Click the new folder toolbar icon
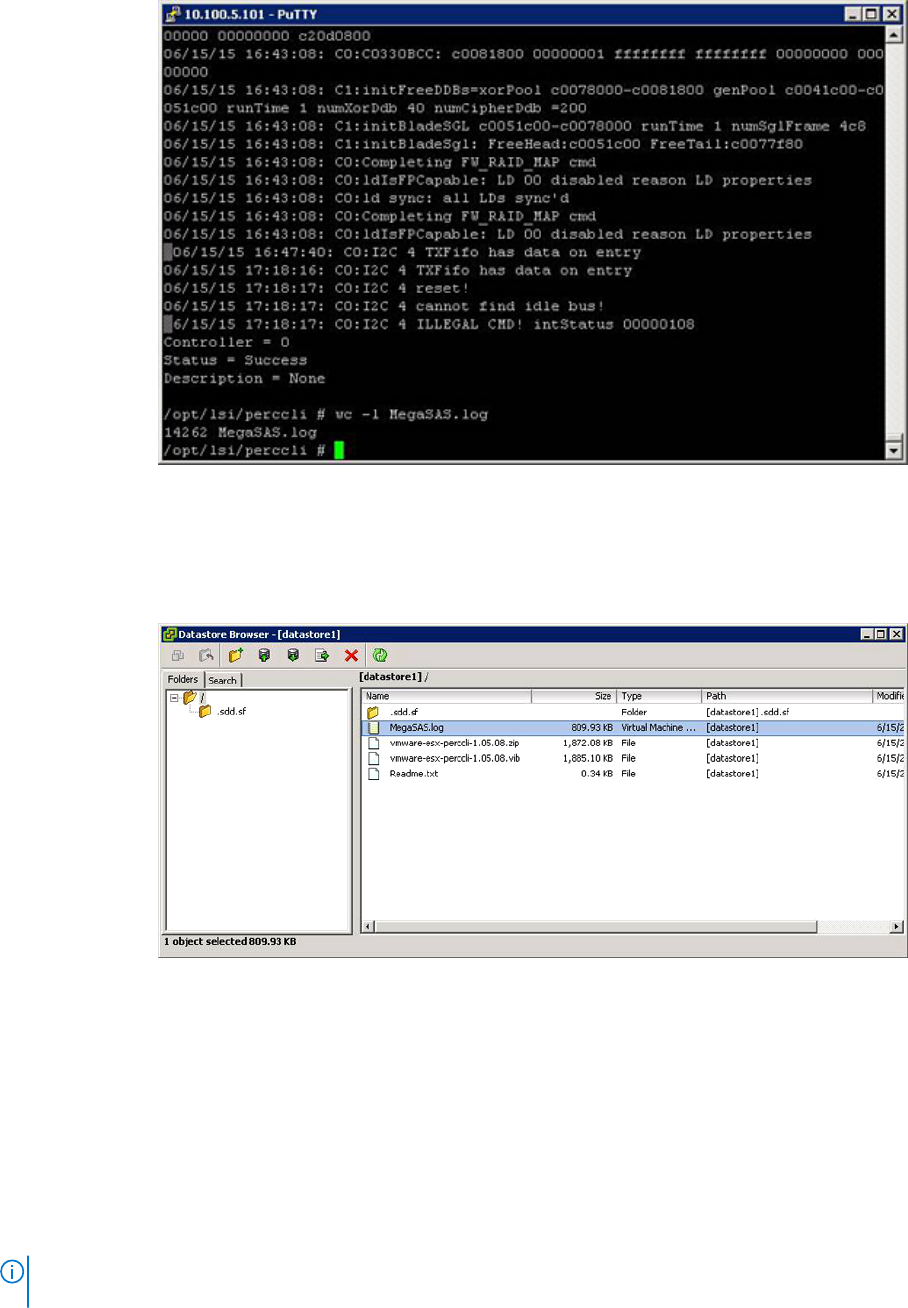This screenshot has height=1308, width=908. [x=236, y=656]
